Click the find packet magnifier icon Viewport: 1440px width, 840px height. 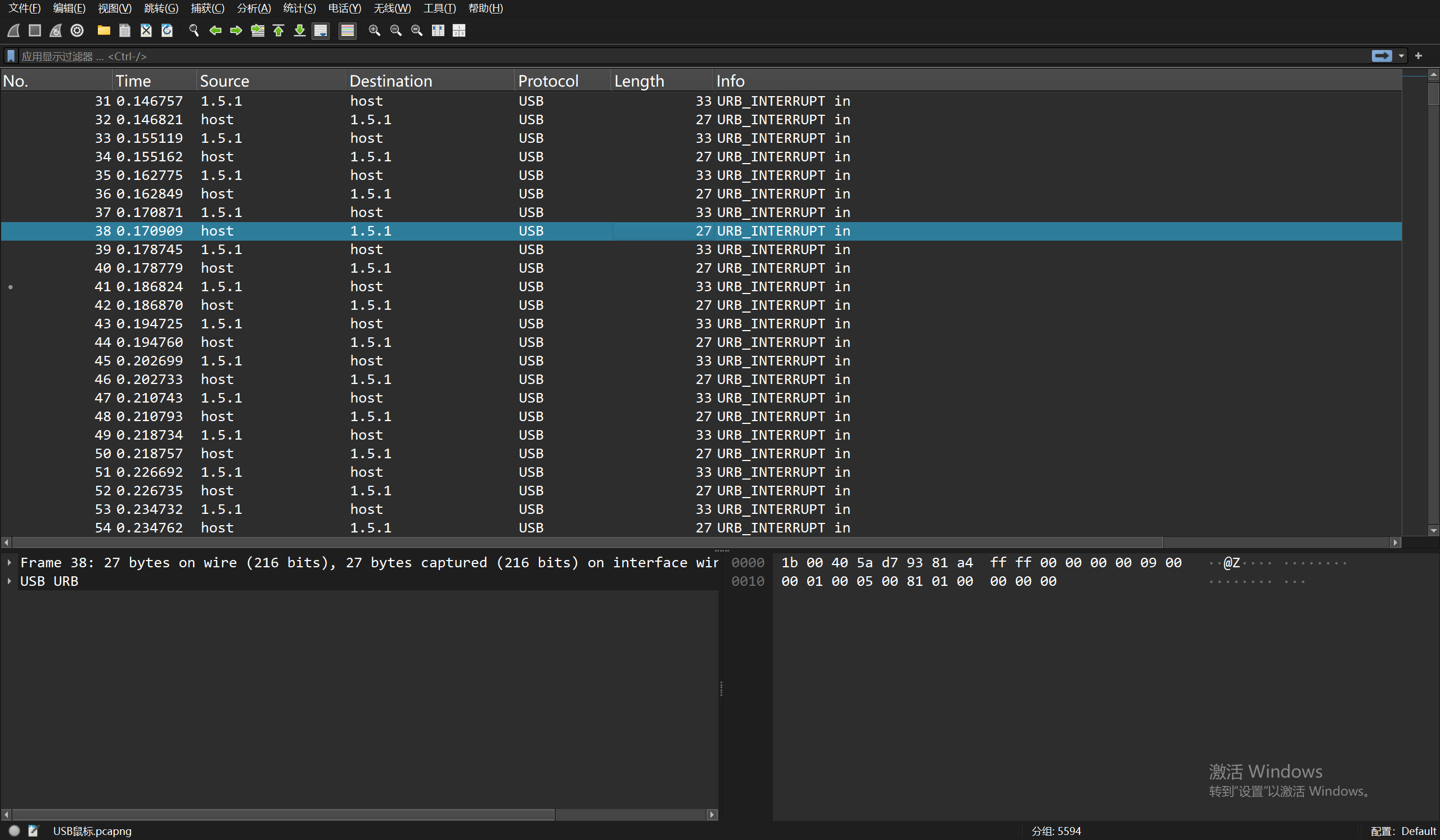pos(193,30)
